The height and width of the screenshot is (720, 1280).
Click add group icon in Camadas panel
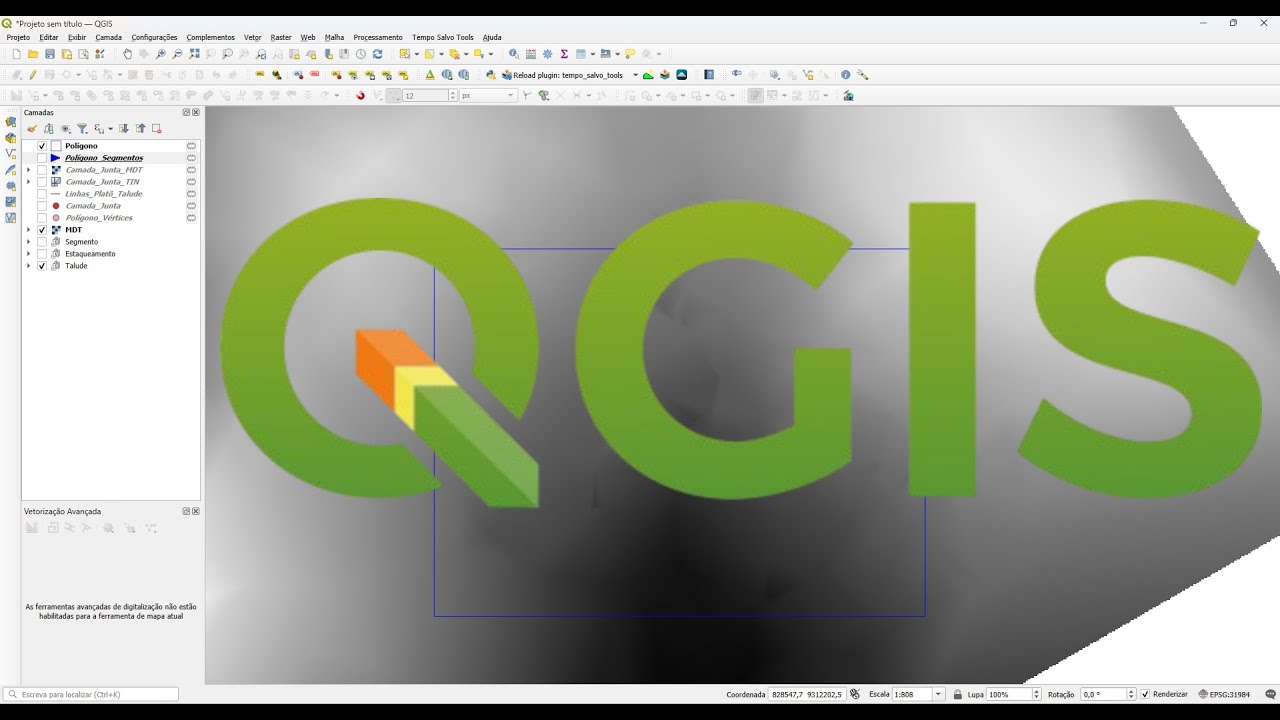[x=49, y=128]
